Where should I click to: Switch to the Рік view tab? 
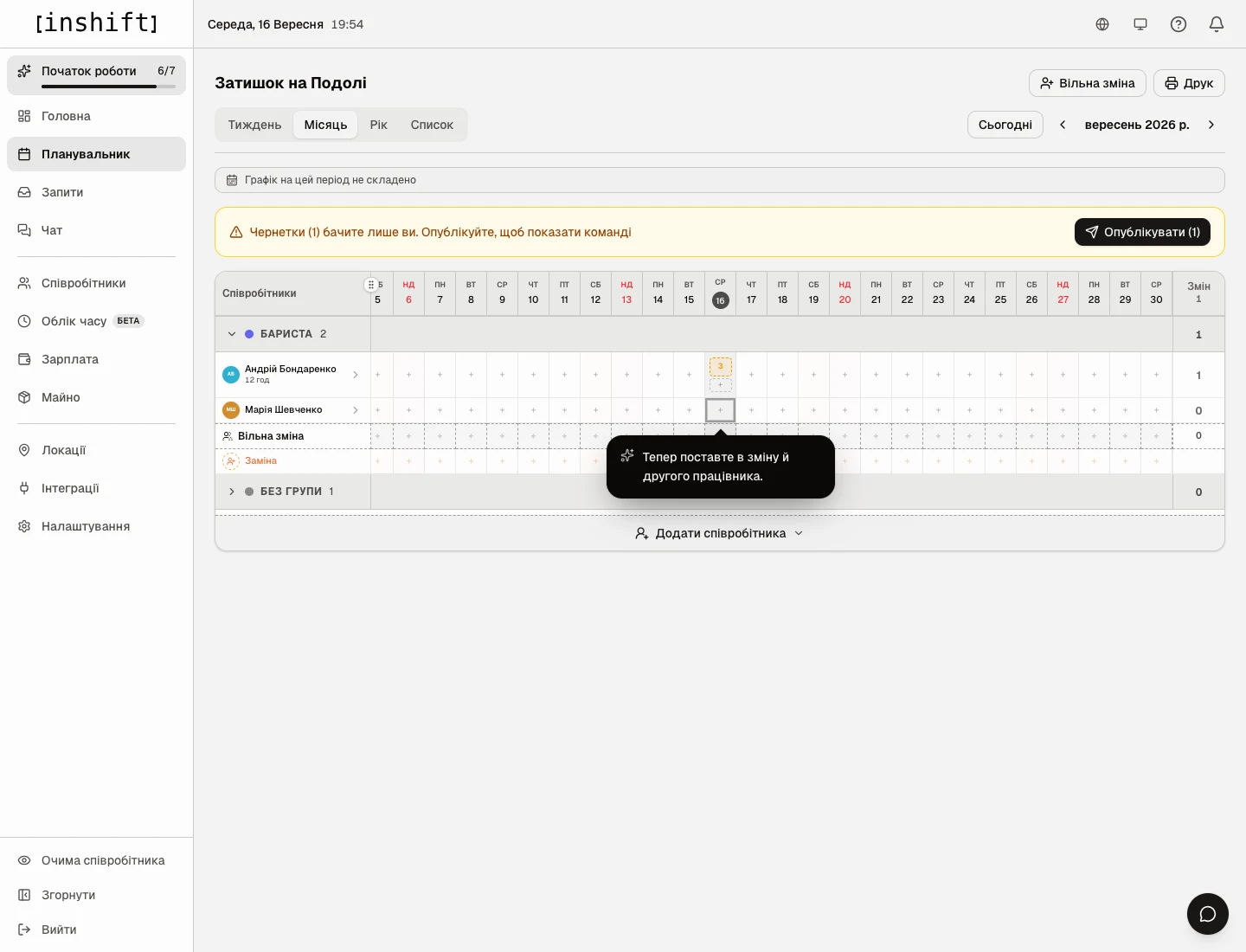click(x=378, y=125)
